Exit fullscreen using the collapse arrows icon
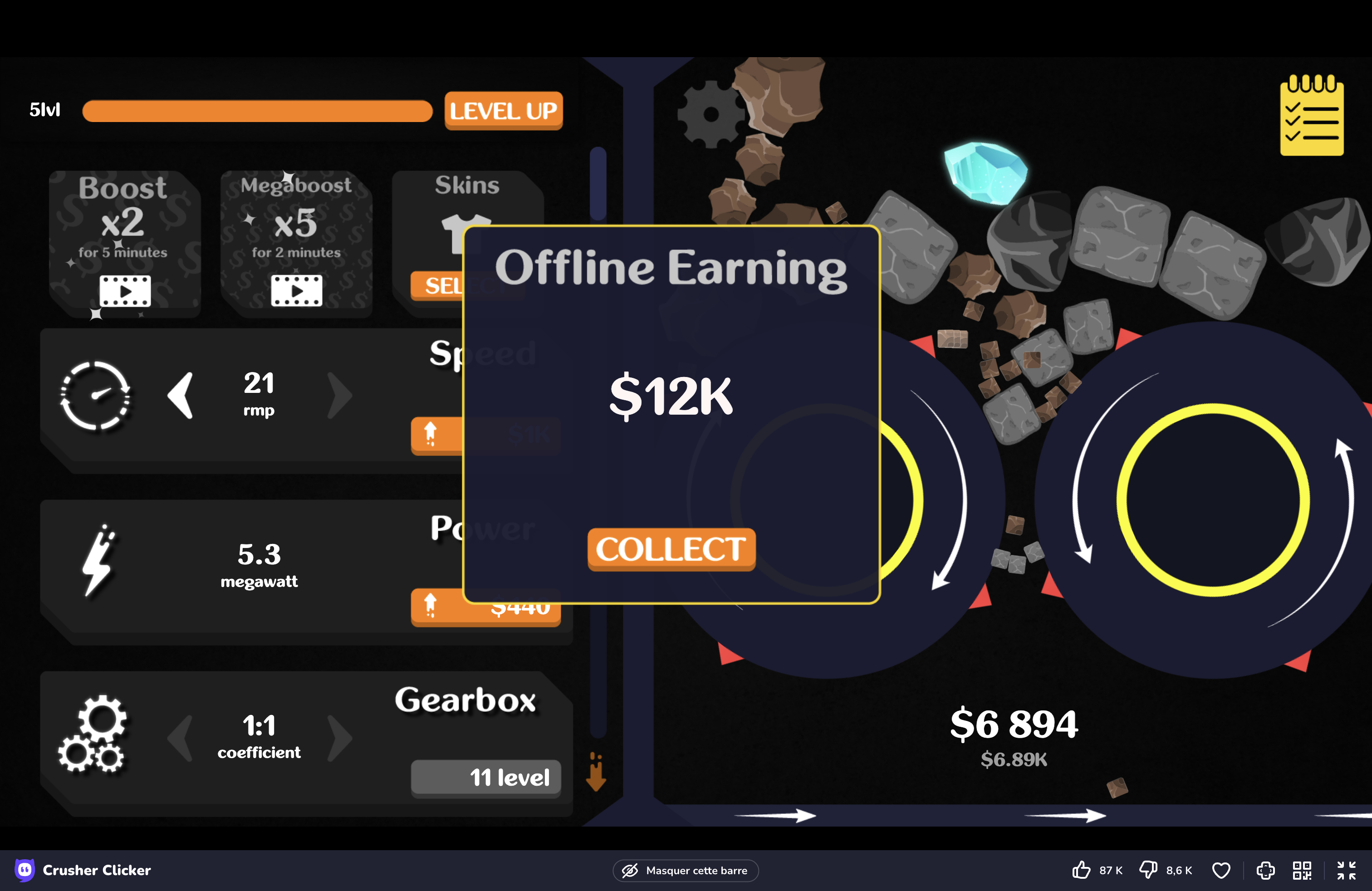The height and width of the screenshot is (891, 1372). click(x=1346, y=870)
